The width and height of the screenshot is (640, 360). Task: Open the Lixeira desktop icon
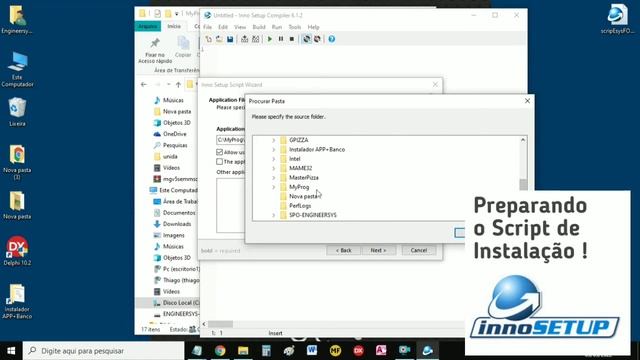(17, 112)
